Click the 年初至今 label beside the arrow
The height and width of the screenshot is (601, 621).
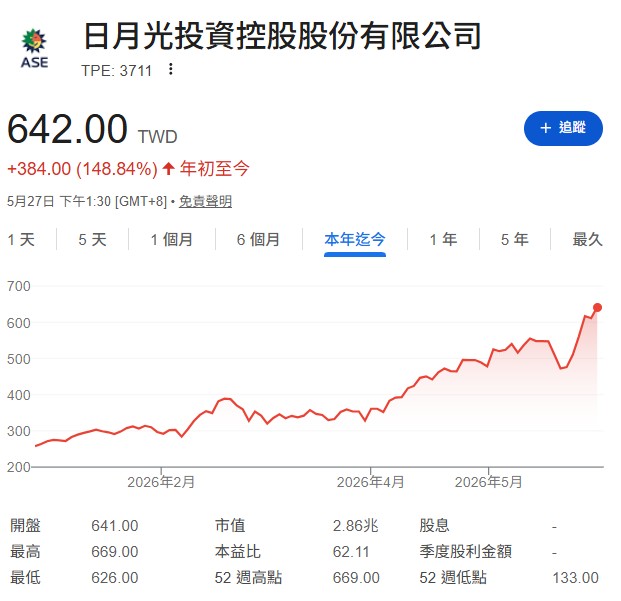coord(214,169)
